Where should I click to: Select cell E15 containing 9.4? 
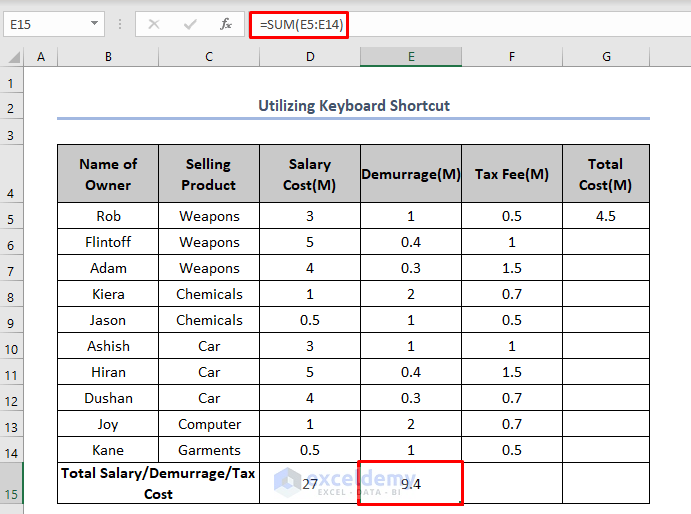pos(410,484)
